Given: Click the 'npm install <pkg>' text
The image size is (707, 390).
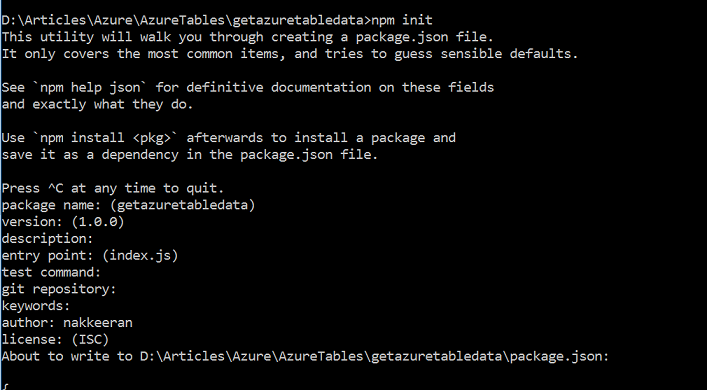Looking at the screenshot, I should (106, 138).
